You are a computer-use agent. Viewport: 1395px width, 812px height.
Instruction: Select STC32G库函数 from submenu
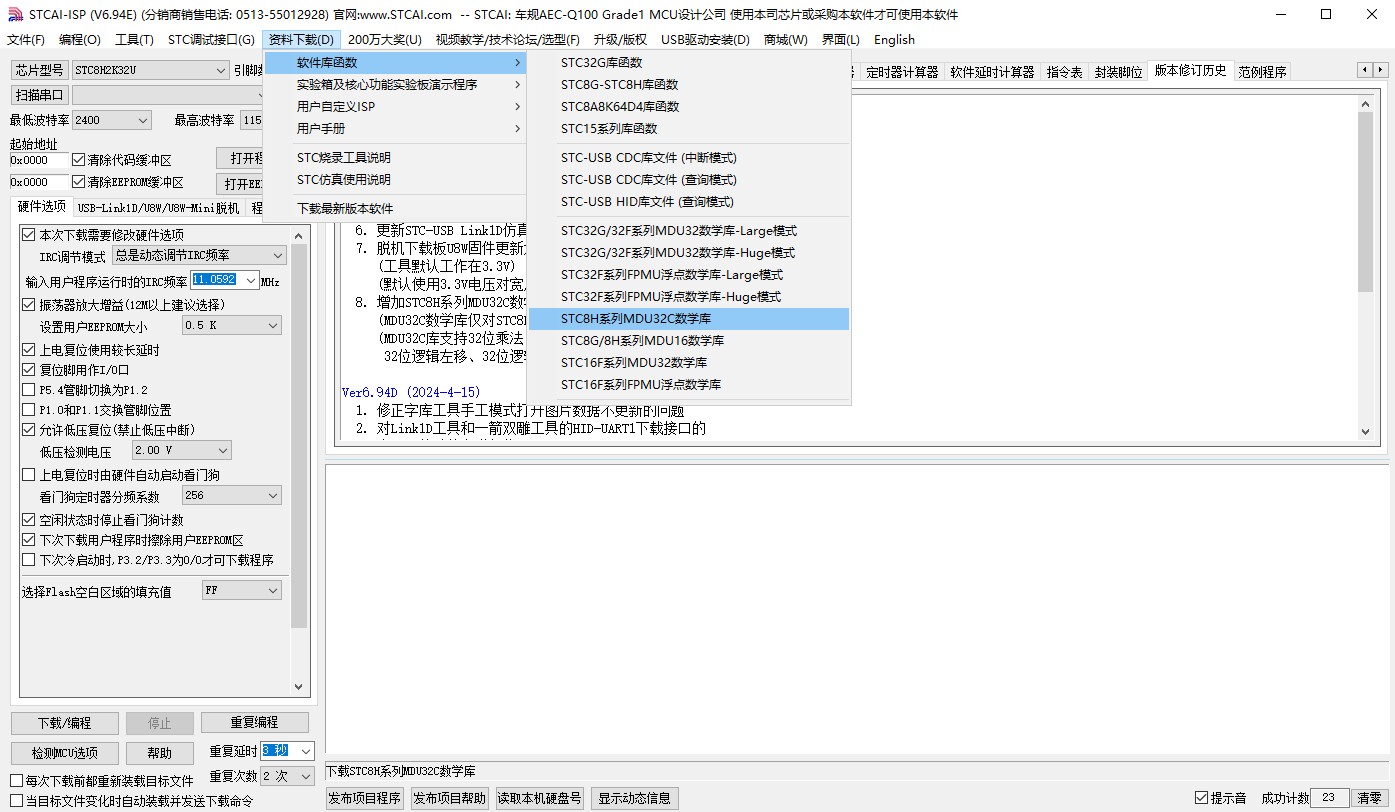coord(688,63)
